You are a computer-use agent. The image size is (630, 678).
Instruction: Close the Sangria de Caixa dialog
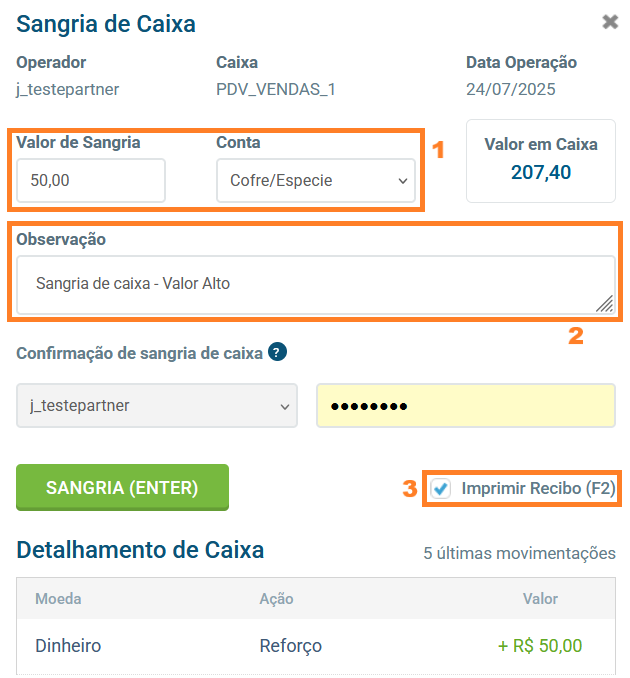610,22
